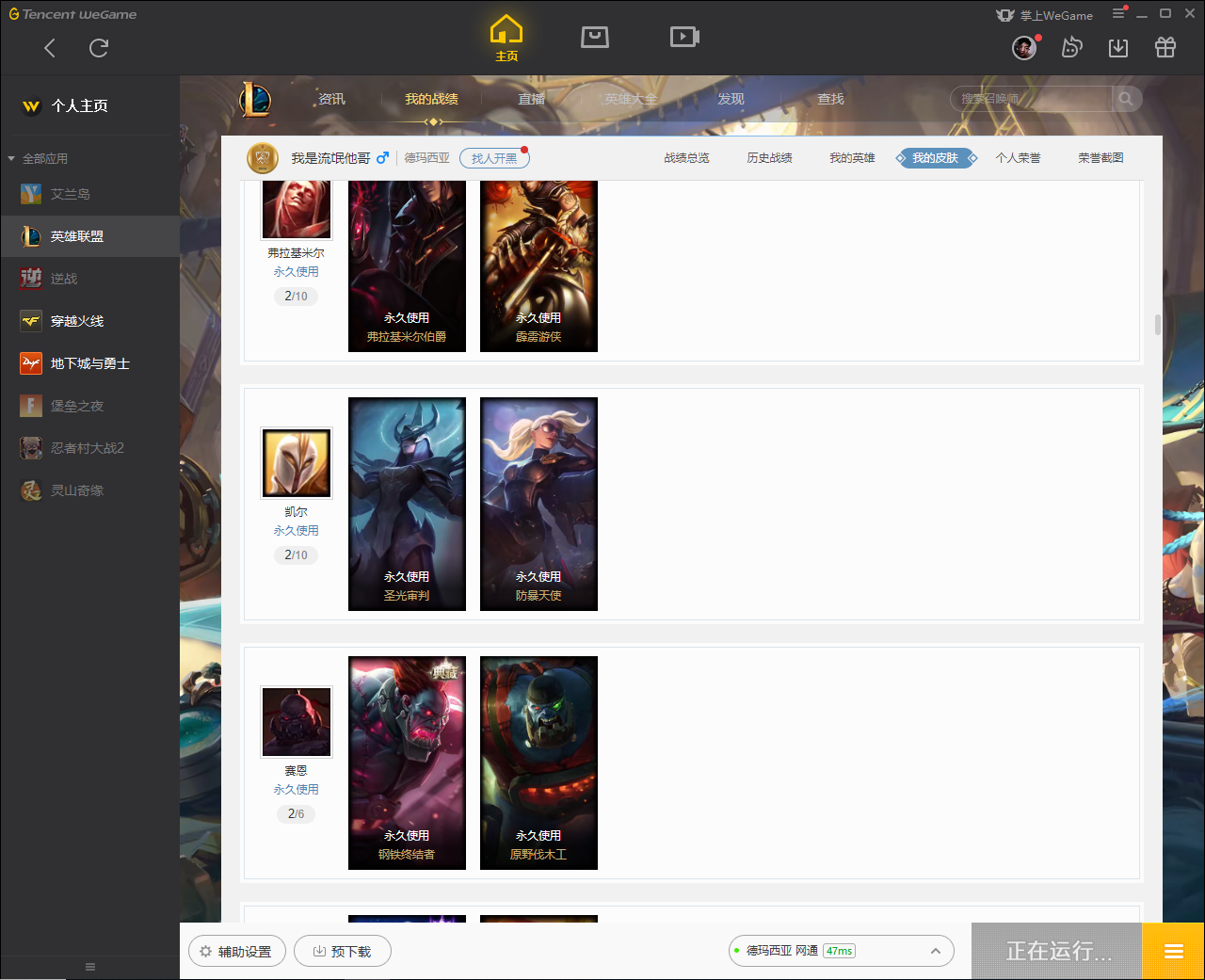Open the download manager icon
Screen dimensions: 1205x980
[x=1118, y=47]
